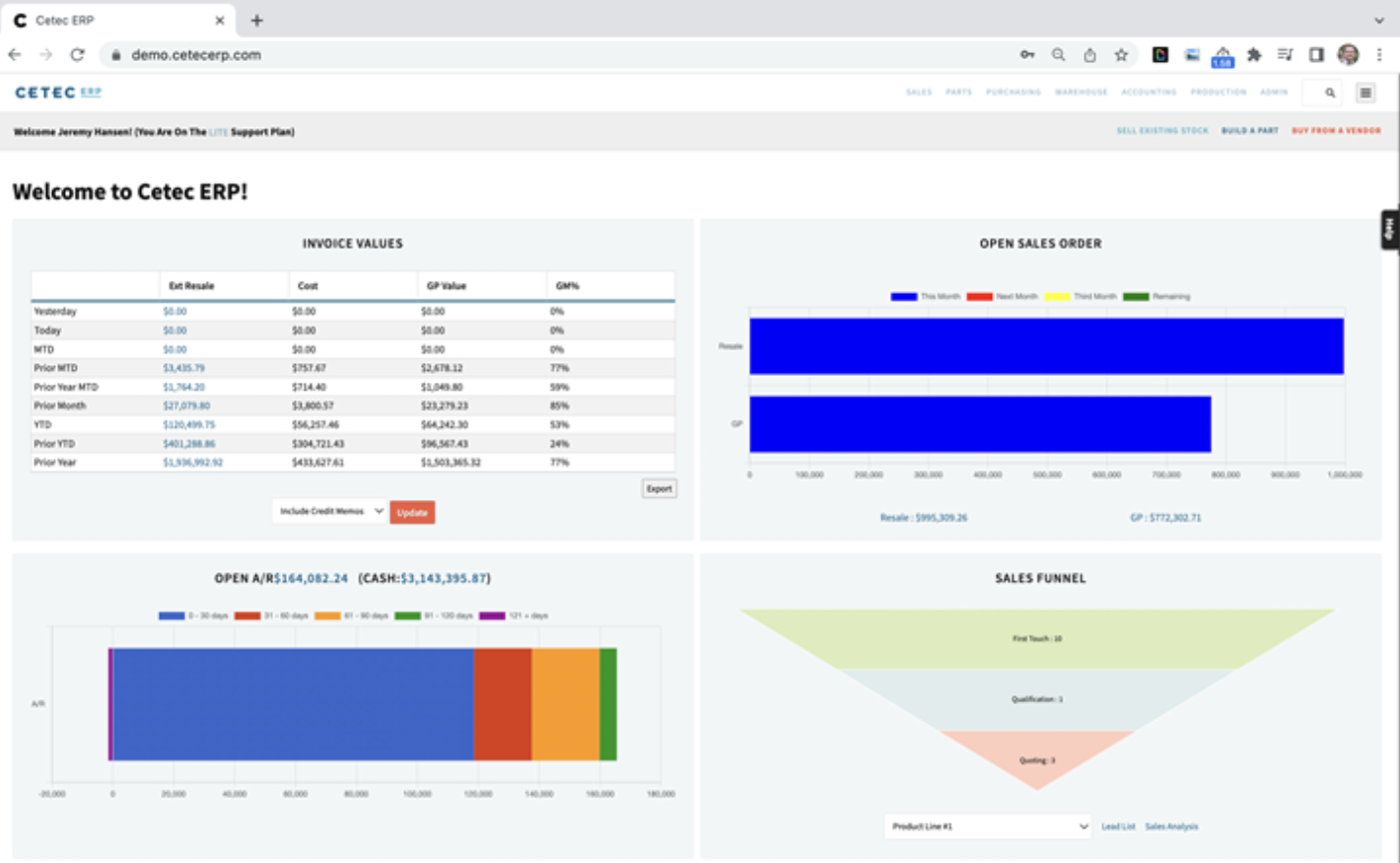The width and height of the screenshot is (1400, 863).
Task: Open the hamburger menu icon in header
Action: coord(1365,93)
